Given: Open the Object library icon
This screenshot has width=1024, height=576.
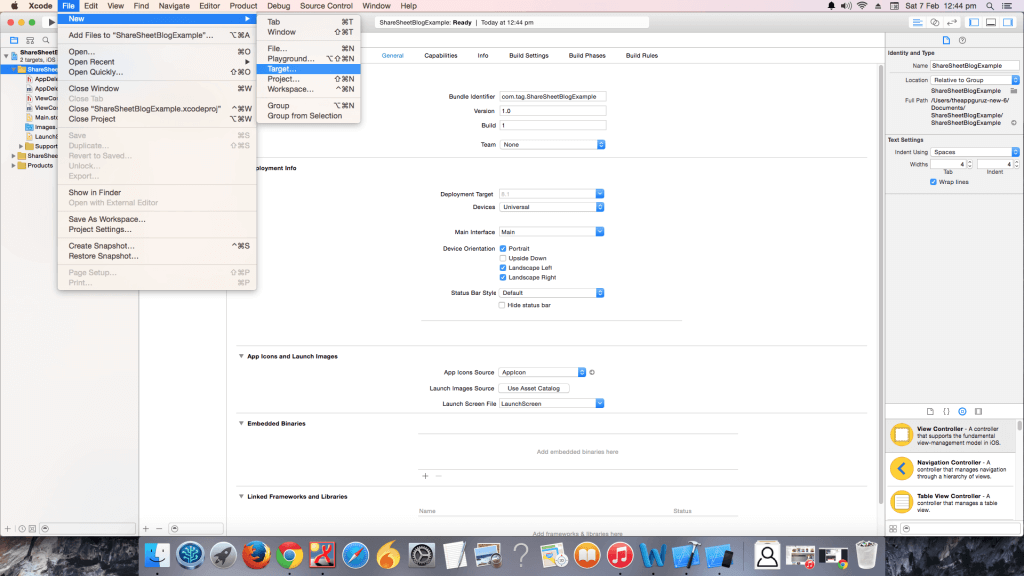Looking at the screenshot, I should [962, 411].
